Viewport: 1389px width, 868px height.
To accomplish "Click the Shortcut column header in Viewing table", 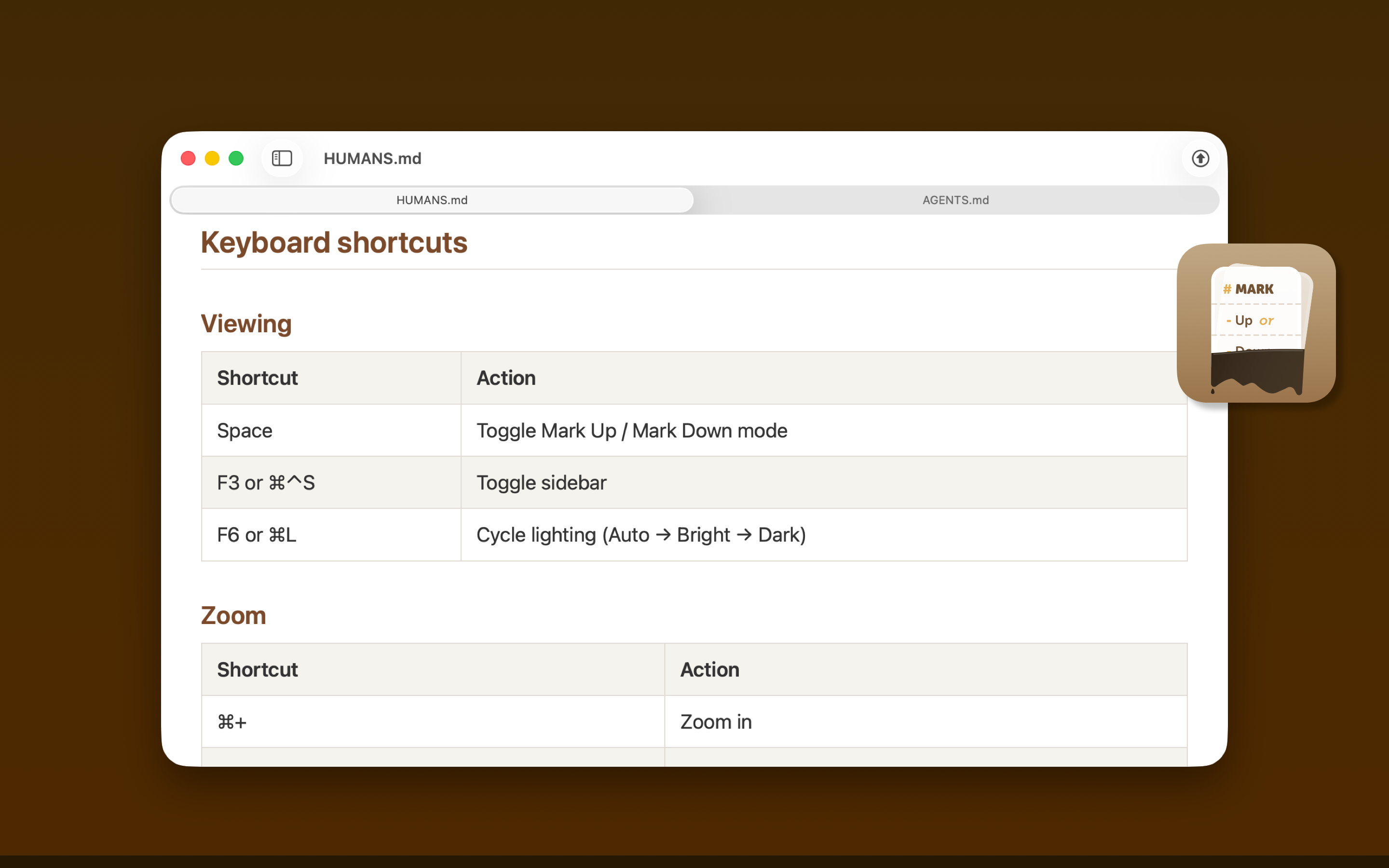I will [257, 377].
